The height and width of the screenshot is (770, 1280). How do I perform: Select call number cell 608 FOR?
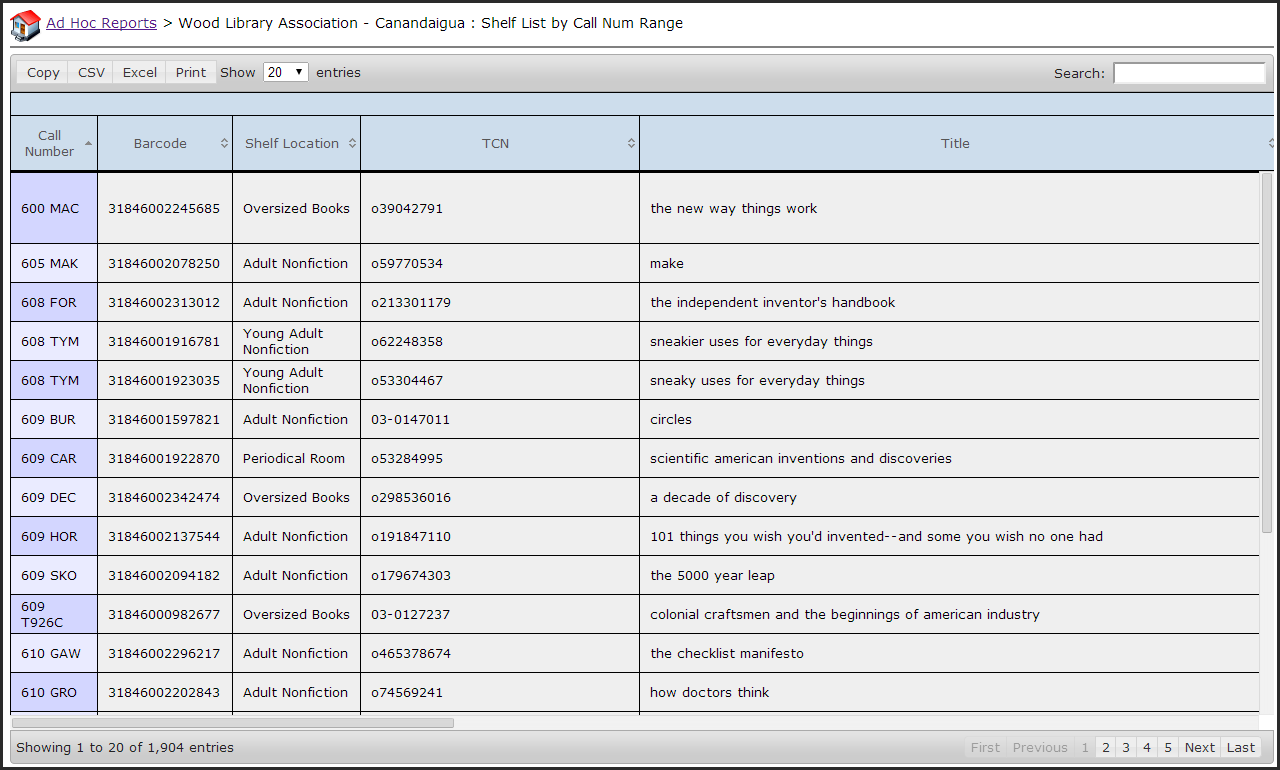click(54, 303)
